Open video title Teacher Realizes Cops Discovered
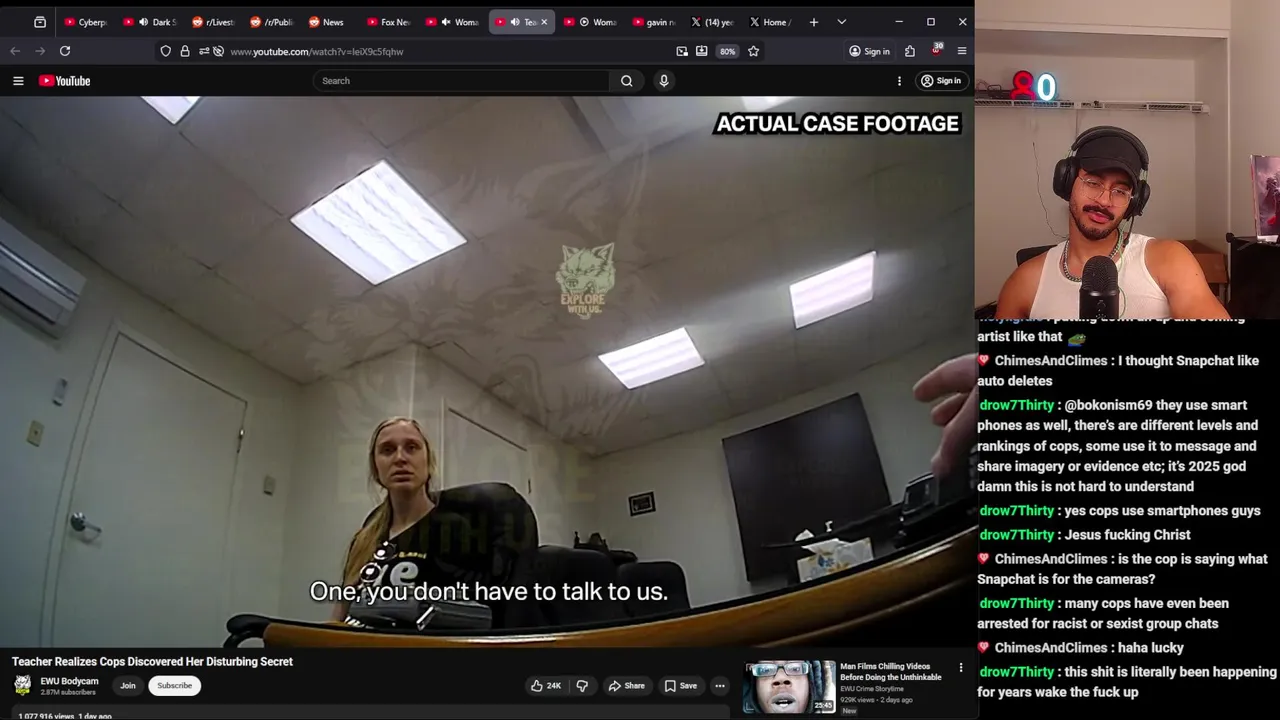The height and width of the screenshot is (720, 1280). point(152,662)
